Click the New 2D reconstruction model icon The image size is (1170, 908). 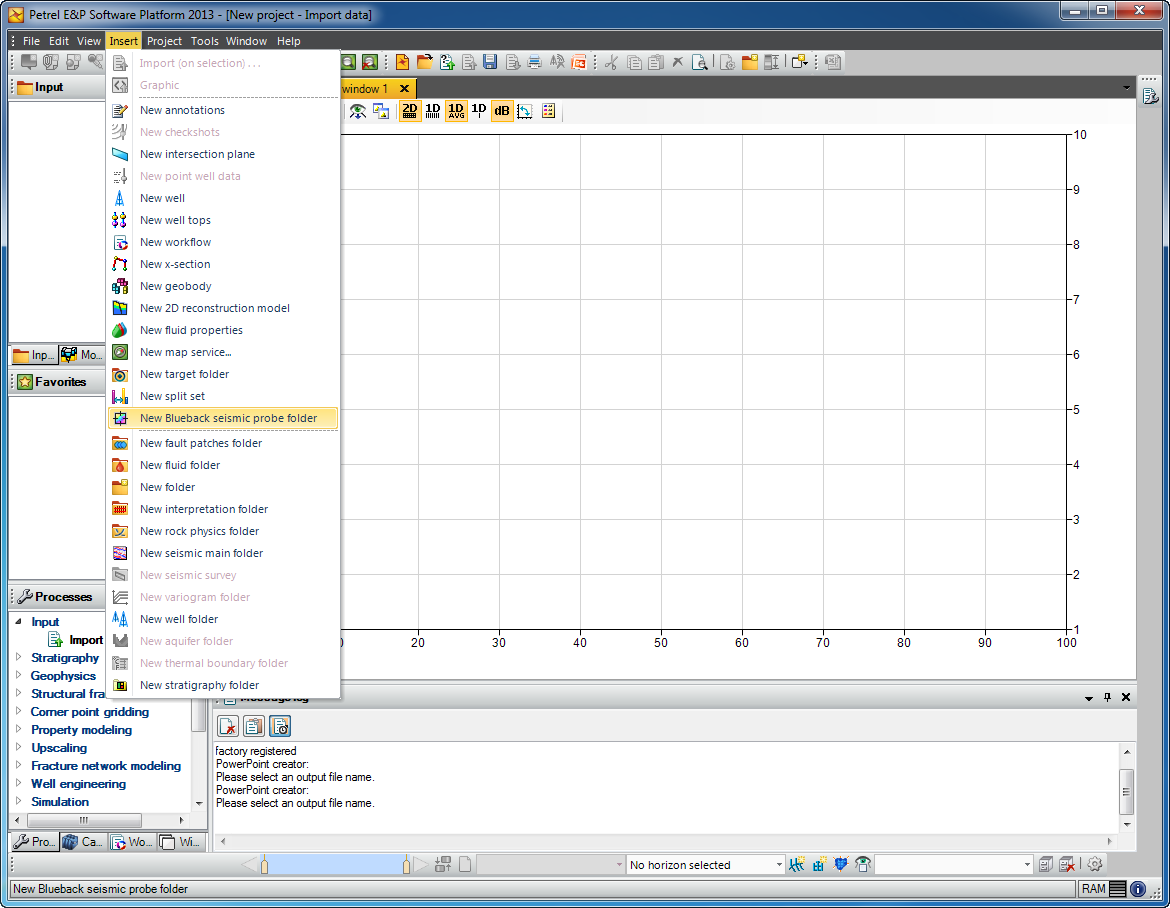[x=119, y=308]
